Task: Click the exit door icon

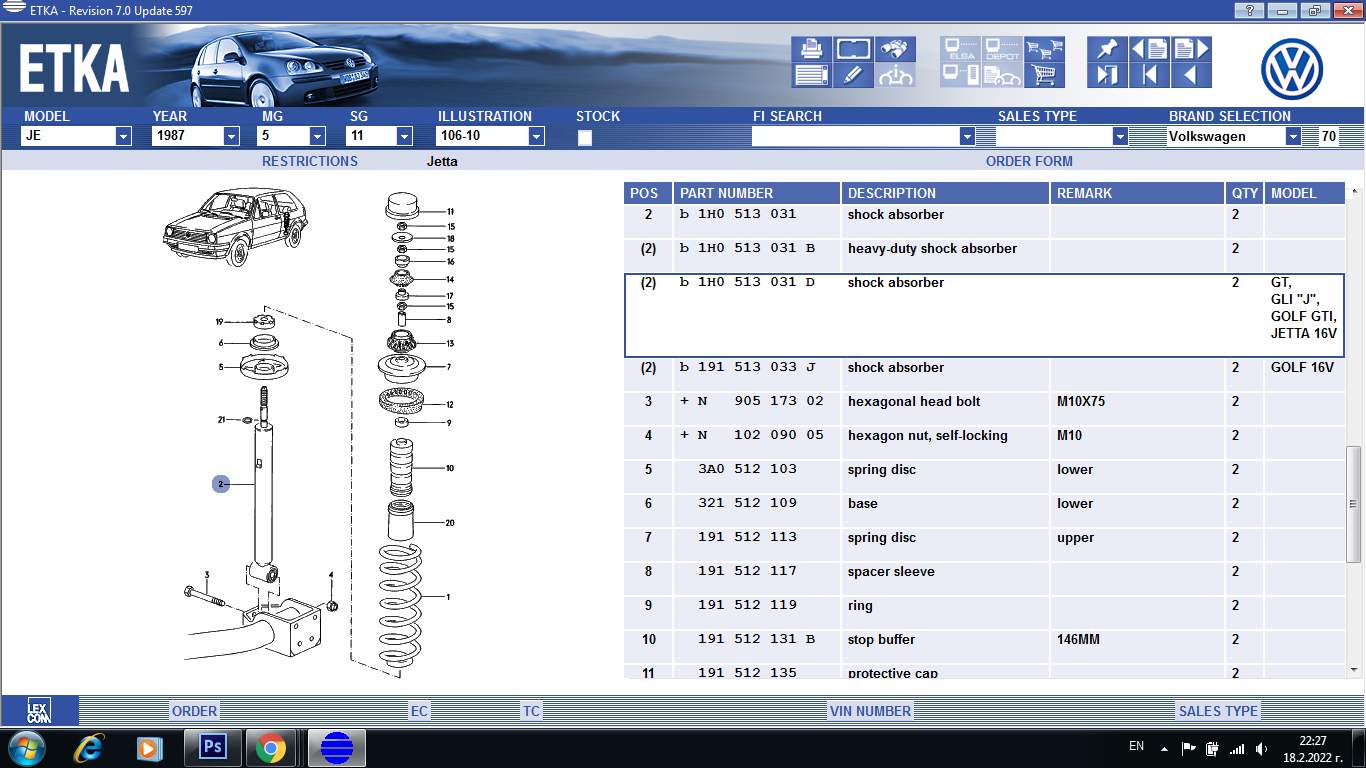Action: [1106, 75]
